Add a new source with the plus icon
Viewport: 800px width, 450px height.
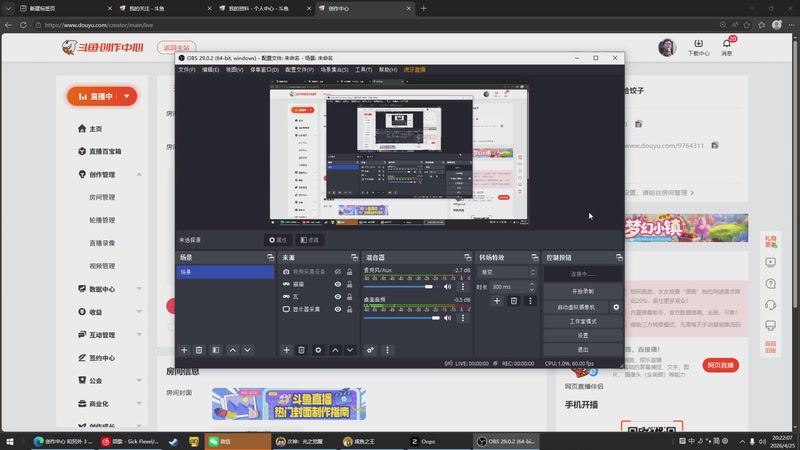click(x=286, y=350)
